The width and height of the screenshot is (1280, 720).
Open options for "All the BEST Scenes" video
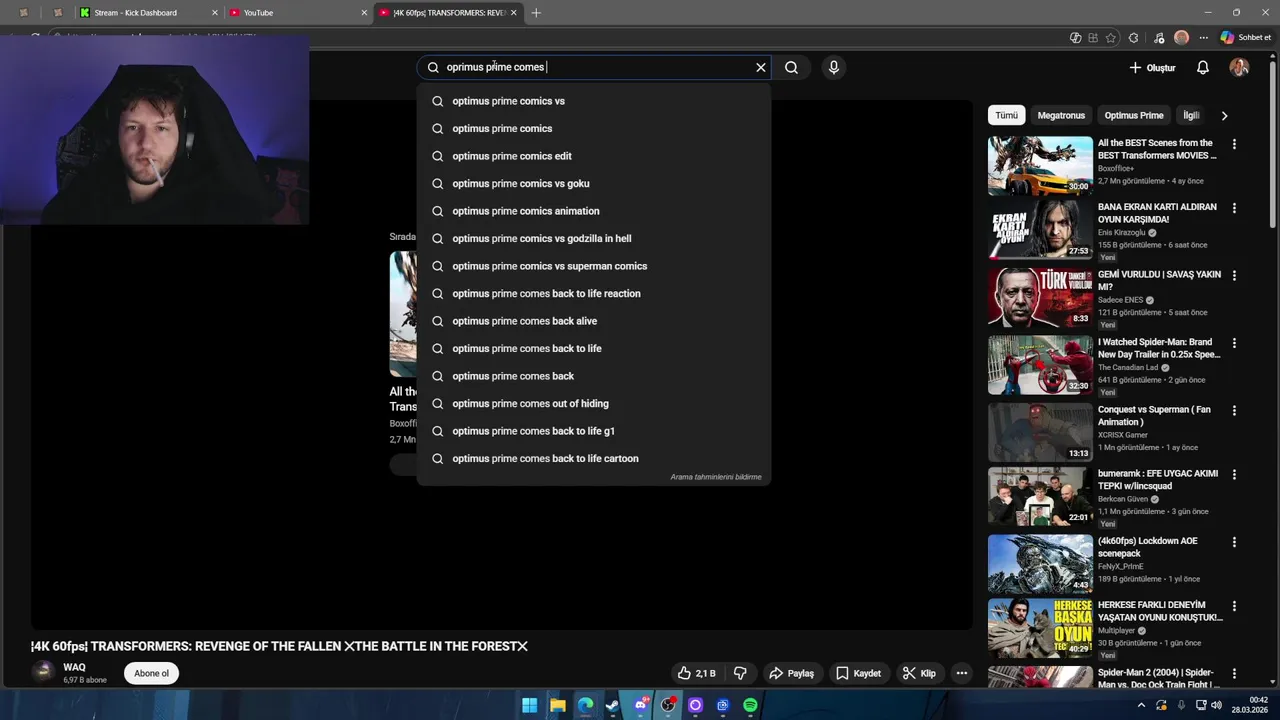1234,144
